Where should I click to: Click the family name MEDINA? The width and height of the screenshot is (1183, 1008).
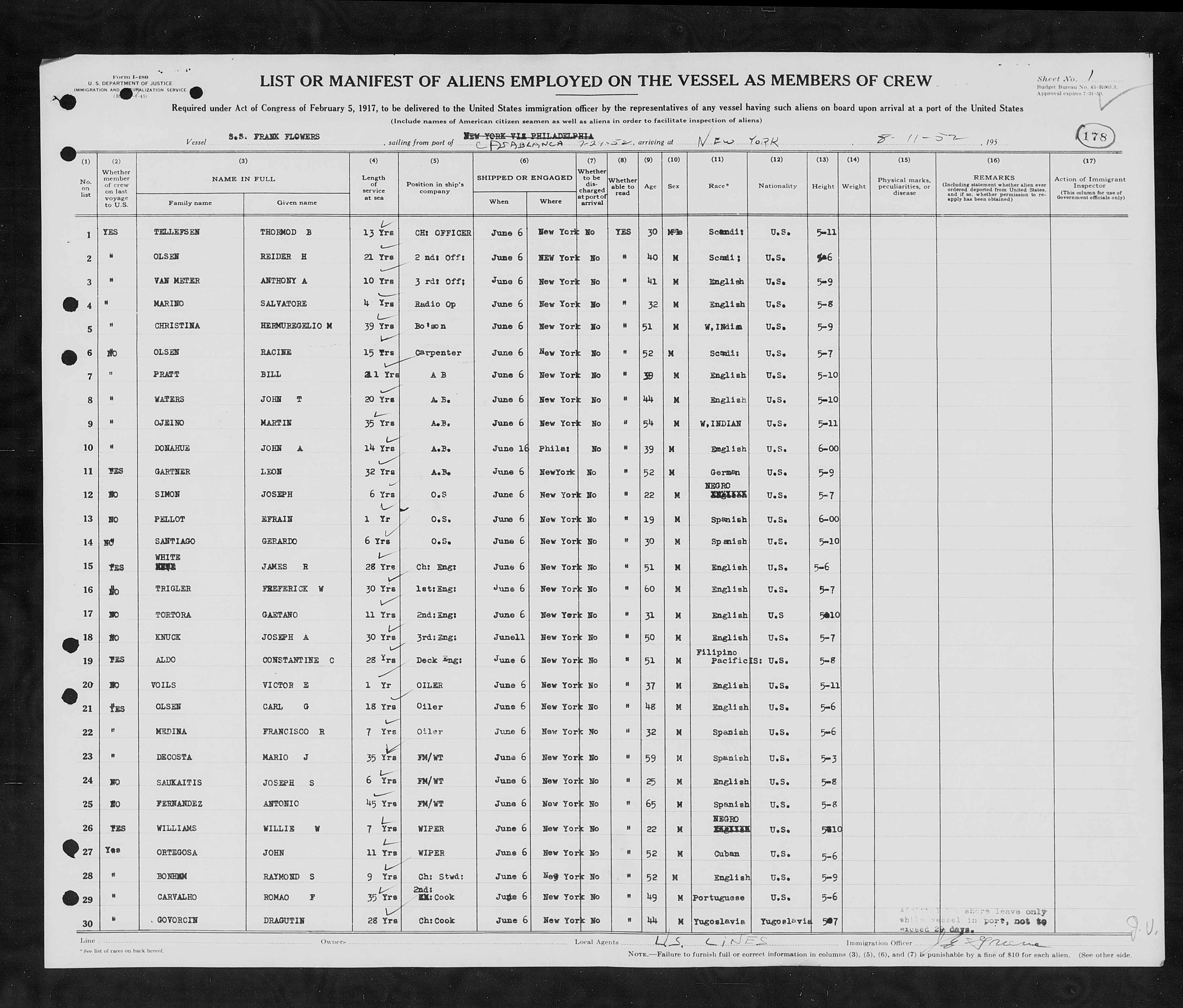point(172,732)
